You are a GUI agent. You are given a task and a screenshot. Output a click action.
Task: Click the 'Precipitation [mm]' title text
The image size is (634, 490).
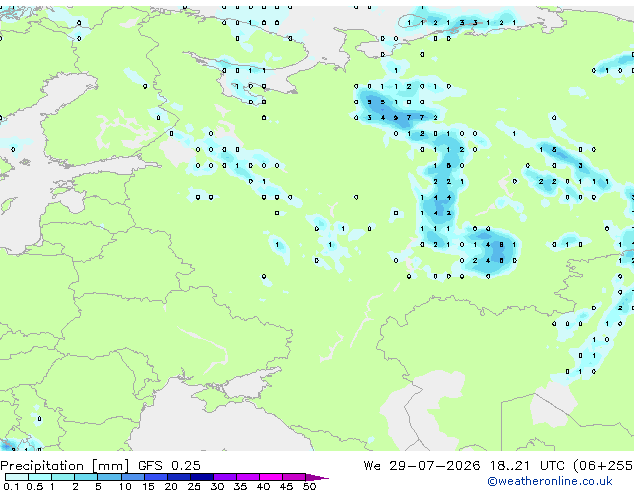[x=65, y=466]
